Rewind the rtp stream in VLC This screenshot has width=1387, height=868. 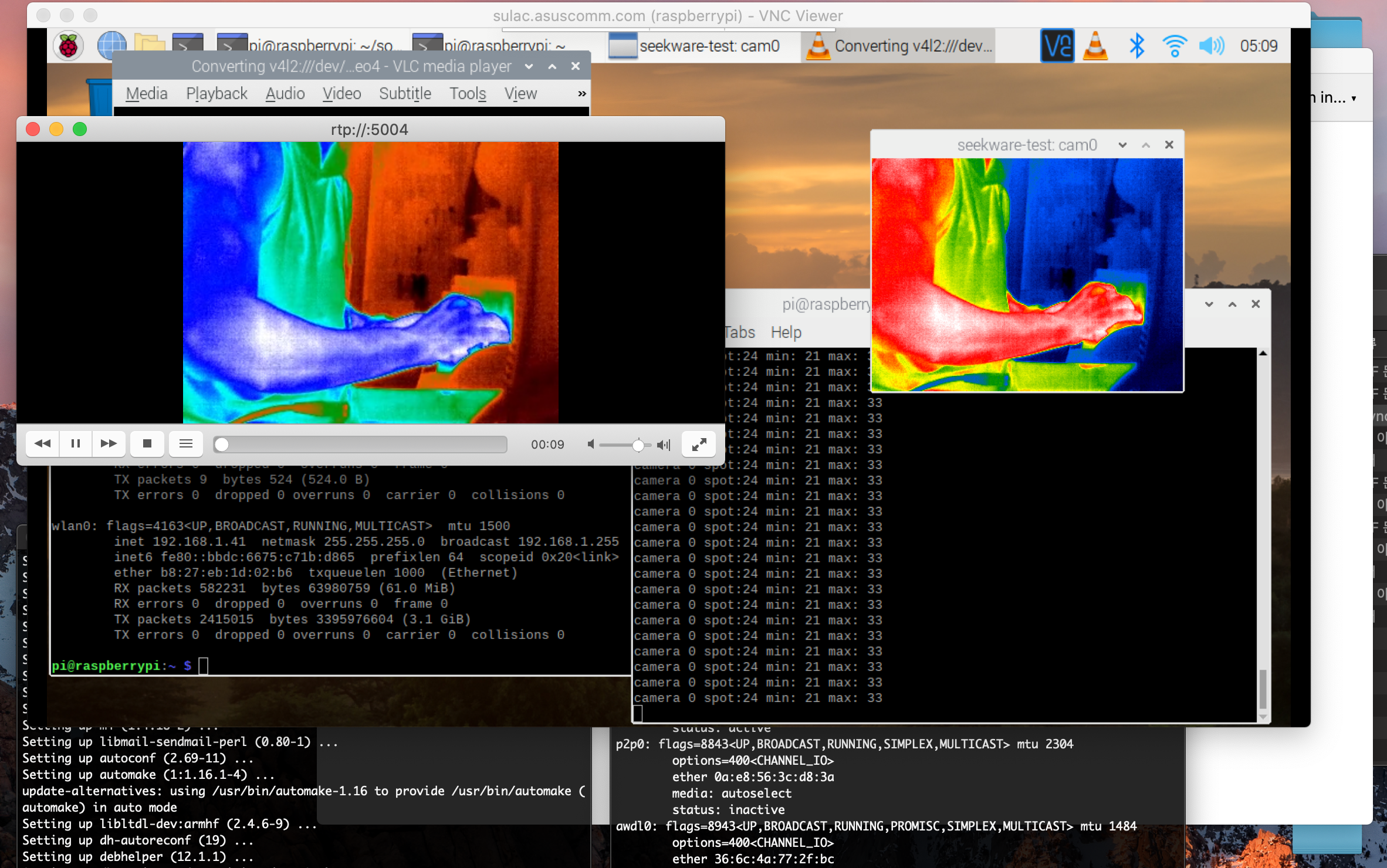tap(43, 443)
